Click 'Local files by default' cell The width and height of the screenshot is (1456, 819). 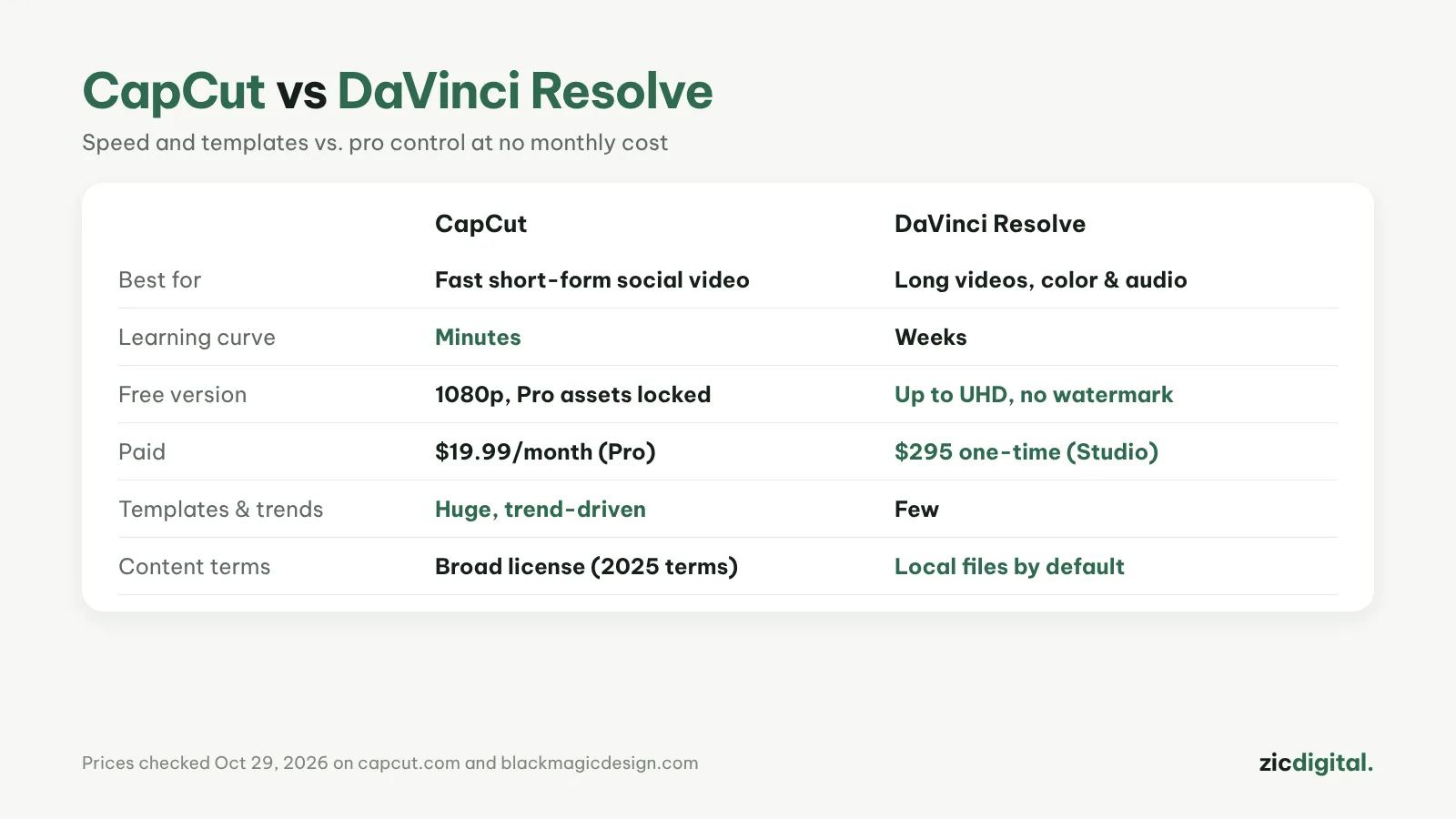1009,567
